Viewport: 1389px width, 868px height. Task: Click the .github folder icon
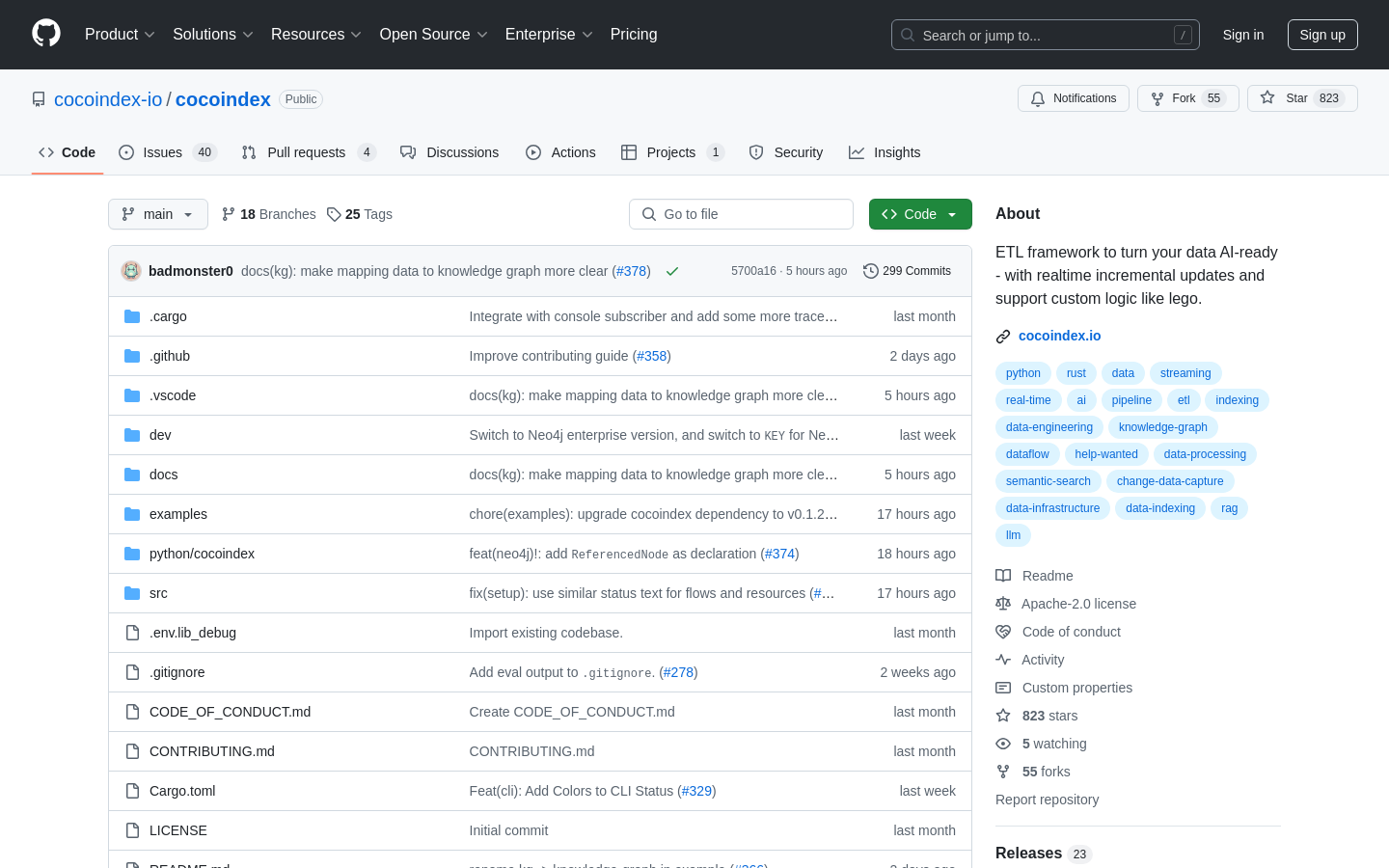(132, 356)
